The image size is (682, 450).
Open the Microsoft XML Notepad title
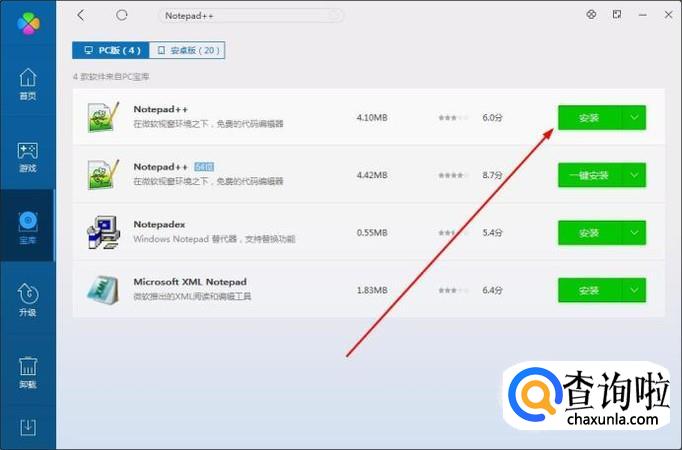click(190, 282)
